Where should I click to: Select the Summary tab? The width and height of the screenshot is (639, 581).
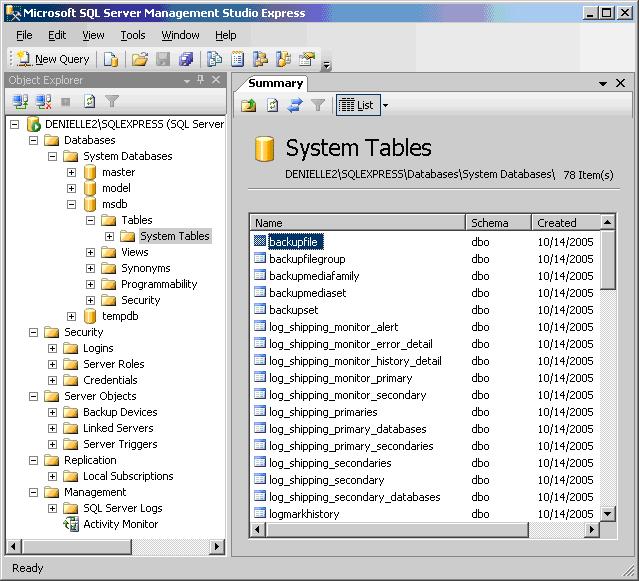tap(275, 84)
